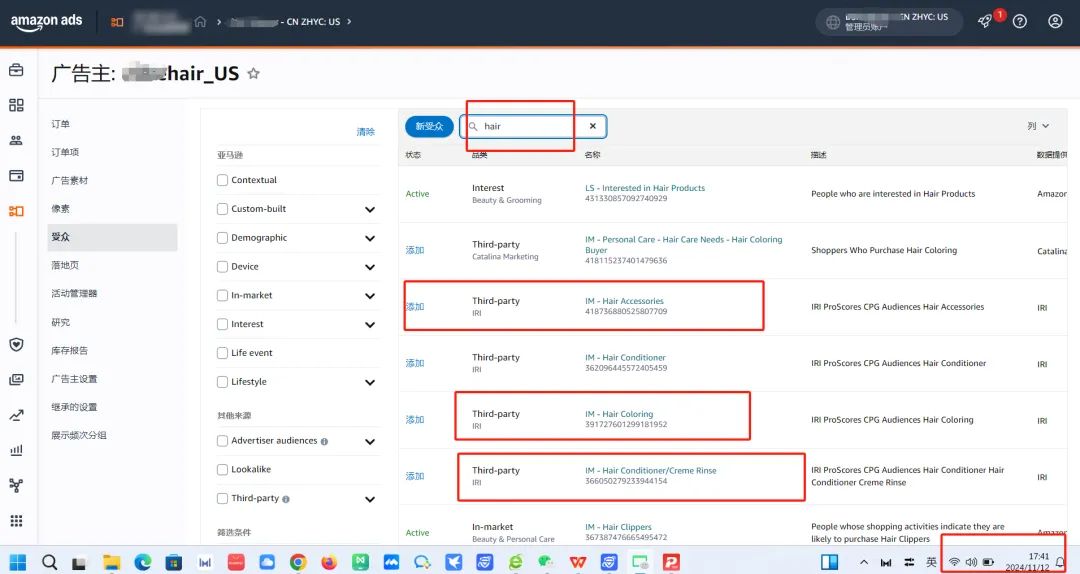Check the Device filter checkbox
The image size is (1080, 574).
[x=222, y=267]
